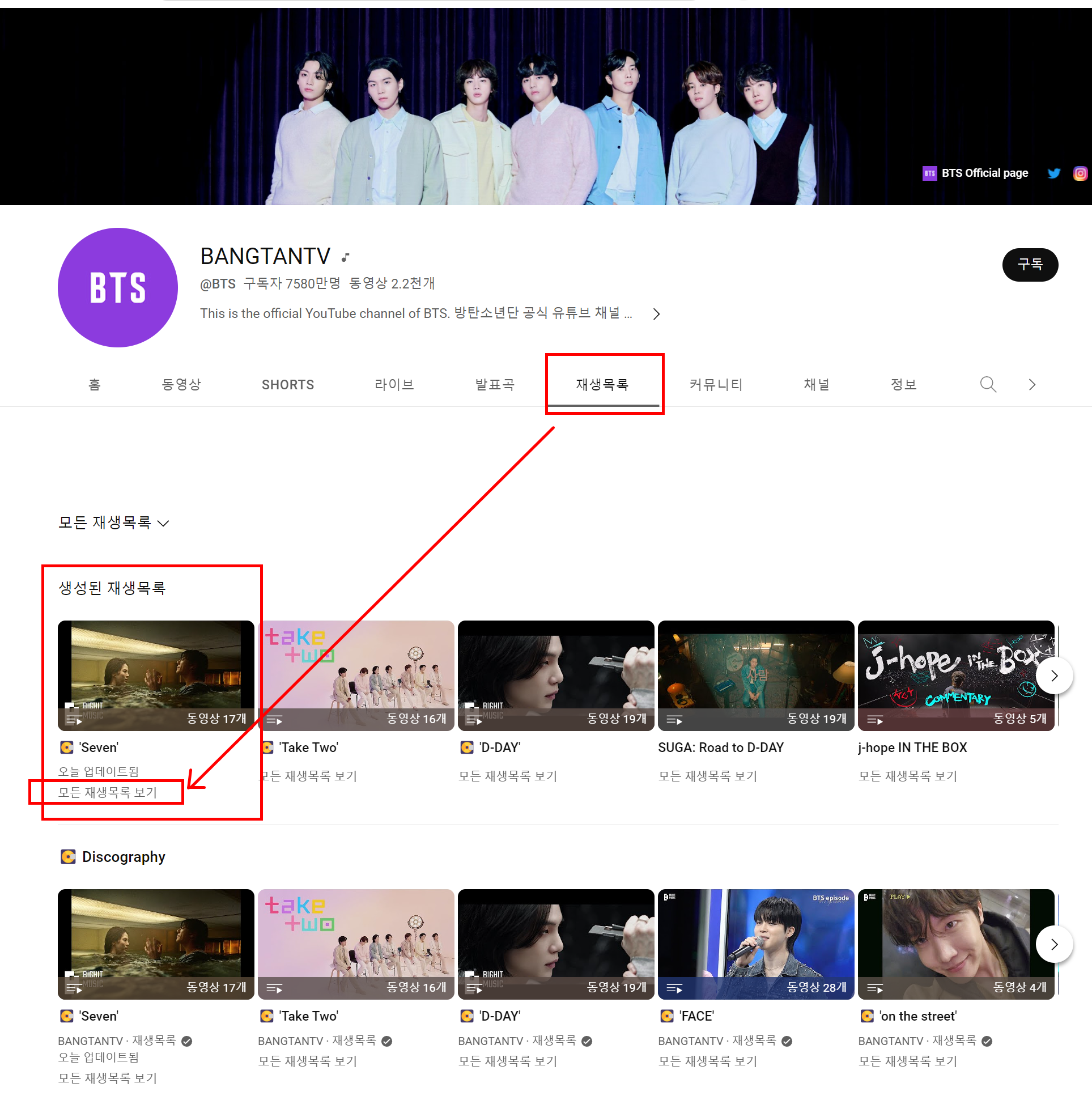Open the 모든 재생목록 sort dropdown
1092x1113 pixels.
[x=114, y=522]
